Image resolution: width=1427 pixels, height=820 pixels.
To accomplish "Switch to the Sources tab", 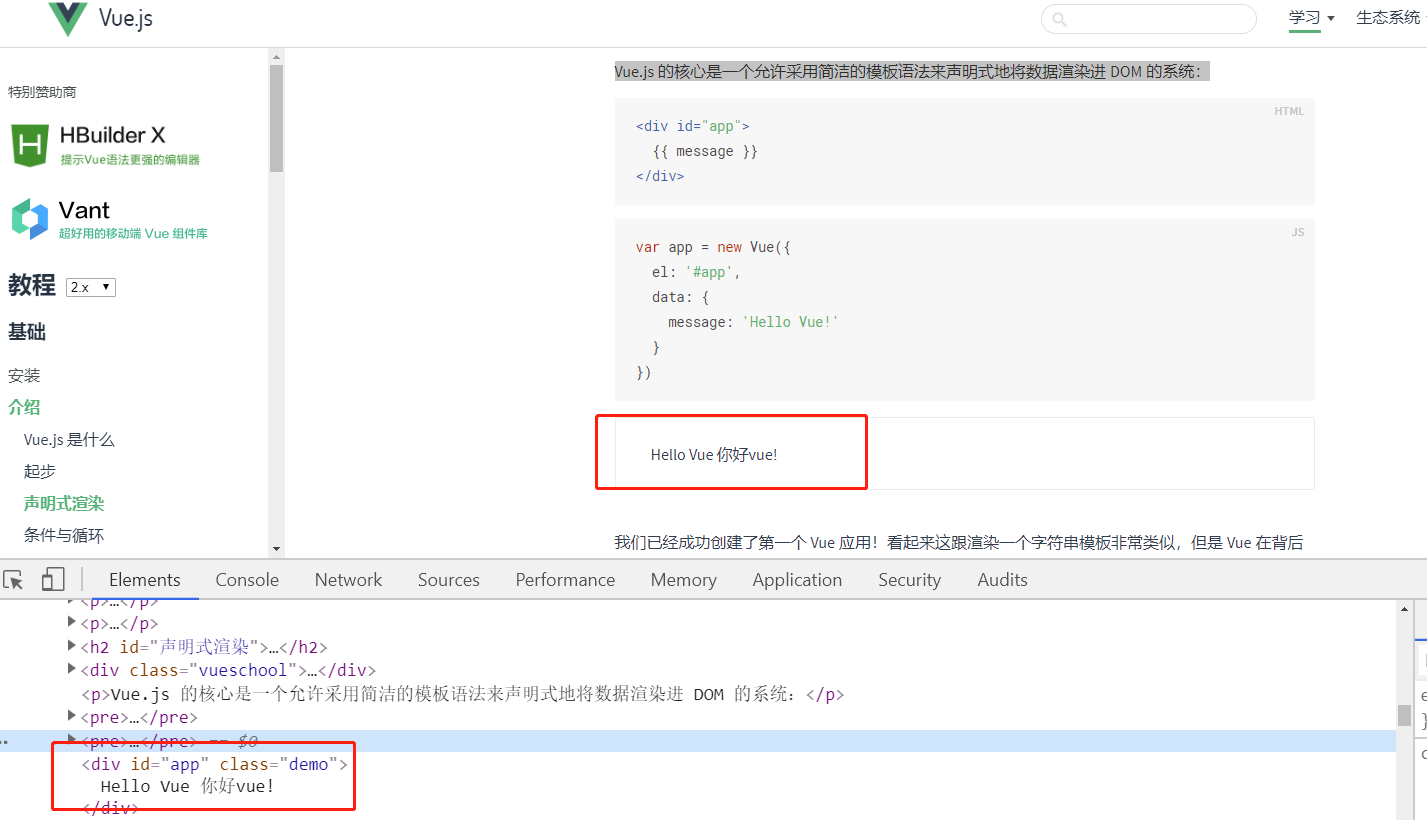I will (x=449, y=580).
